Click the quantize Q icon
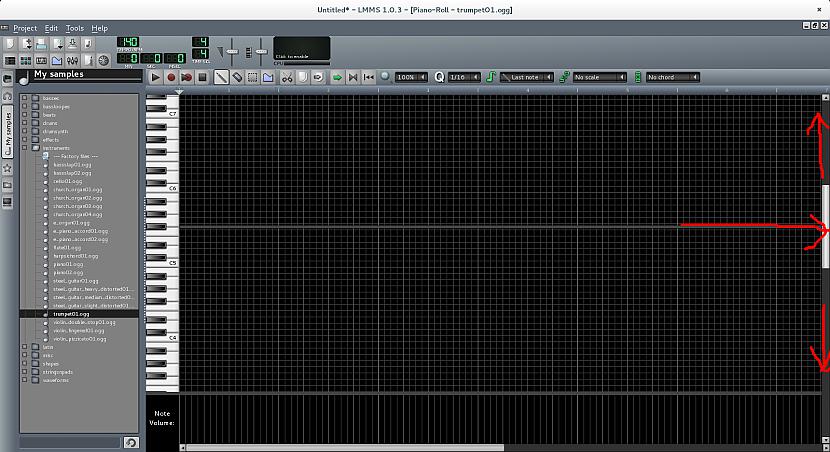The height and width of the screenshot is (452, 830). [x=439, y=77]
